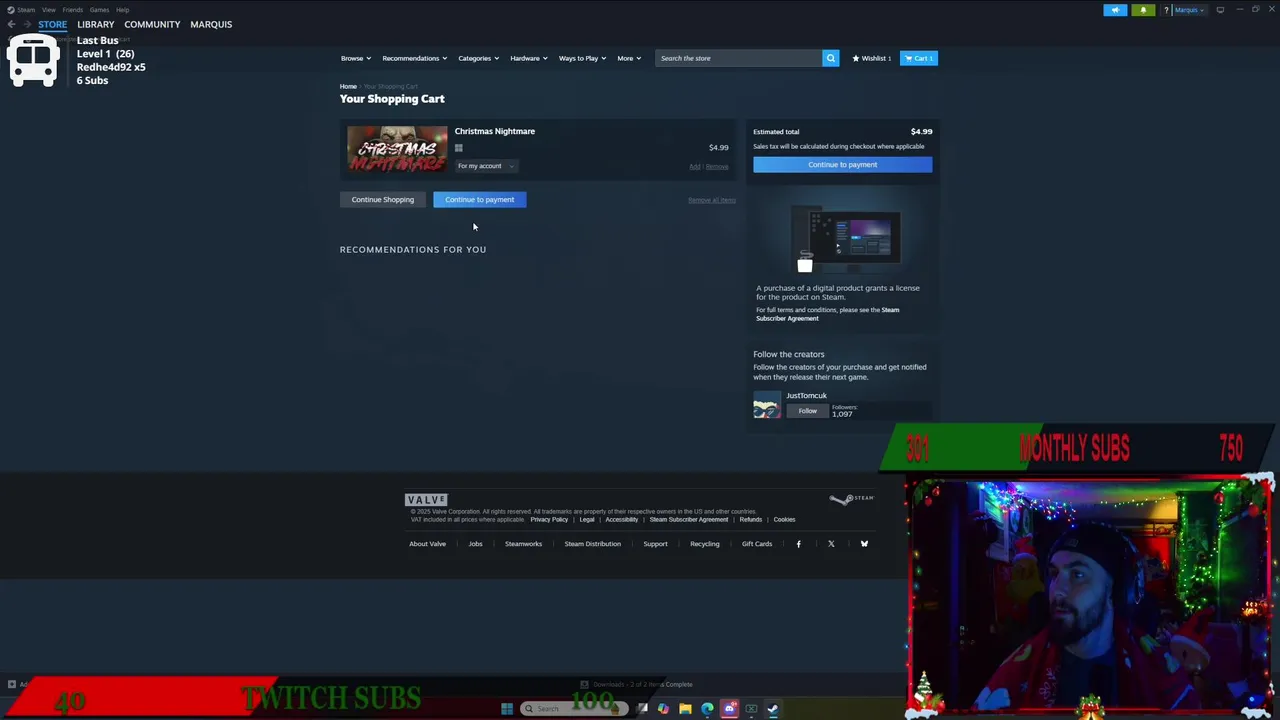Open the Xbox Game Bar taskbar icon
1280x720 pixels.
(x=751, y=709)
